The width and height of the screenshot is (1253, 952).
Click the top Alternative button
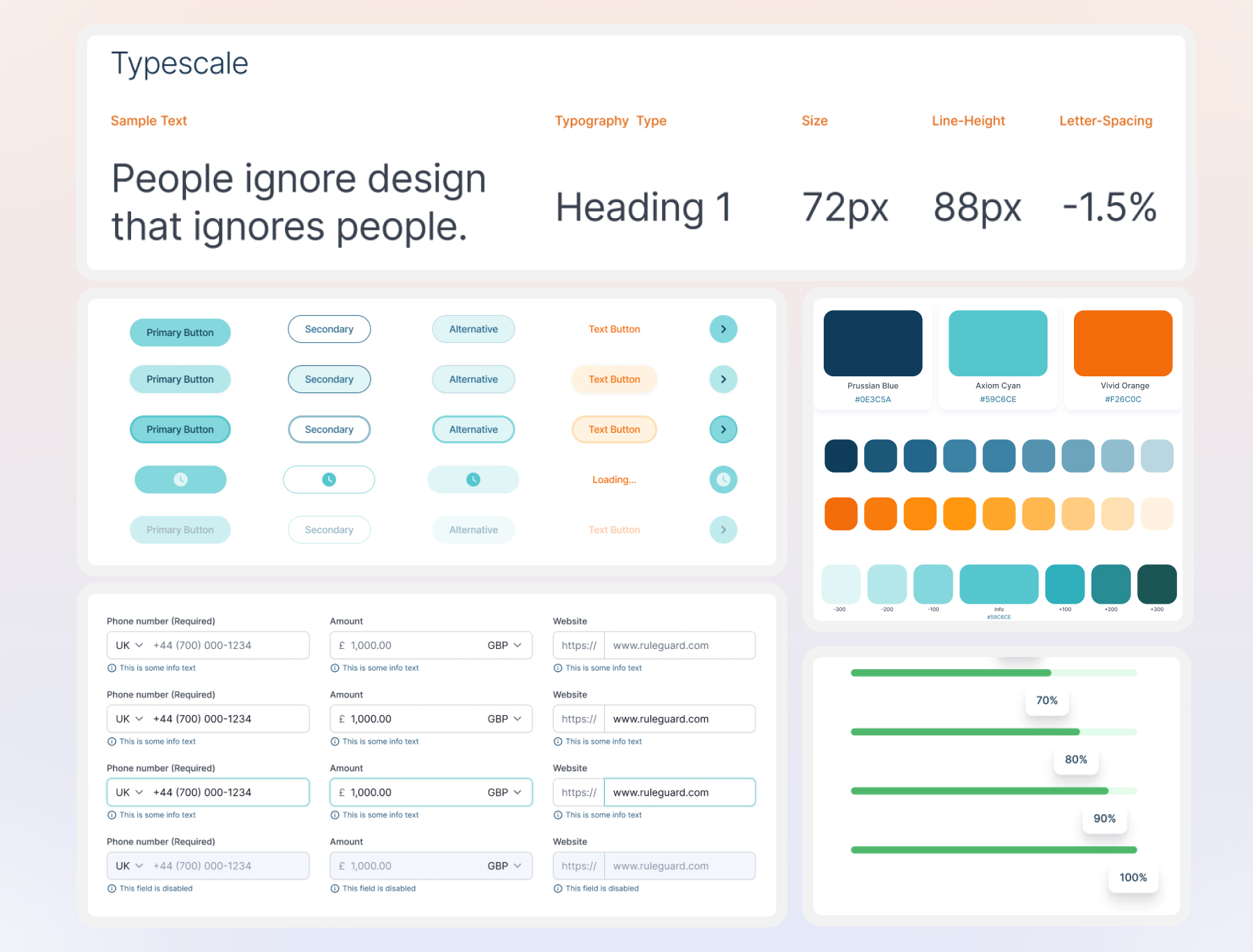(473, 329)
